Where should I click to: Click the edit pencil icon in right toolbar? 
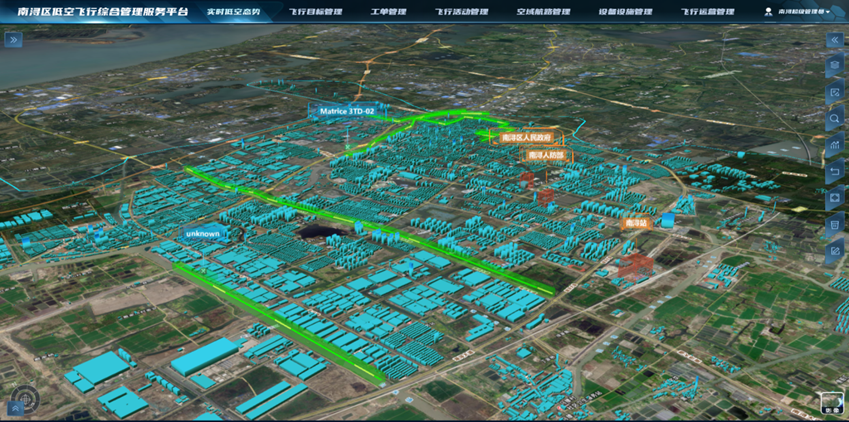pyautogui.click(x=834, y=252)
